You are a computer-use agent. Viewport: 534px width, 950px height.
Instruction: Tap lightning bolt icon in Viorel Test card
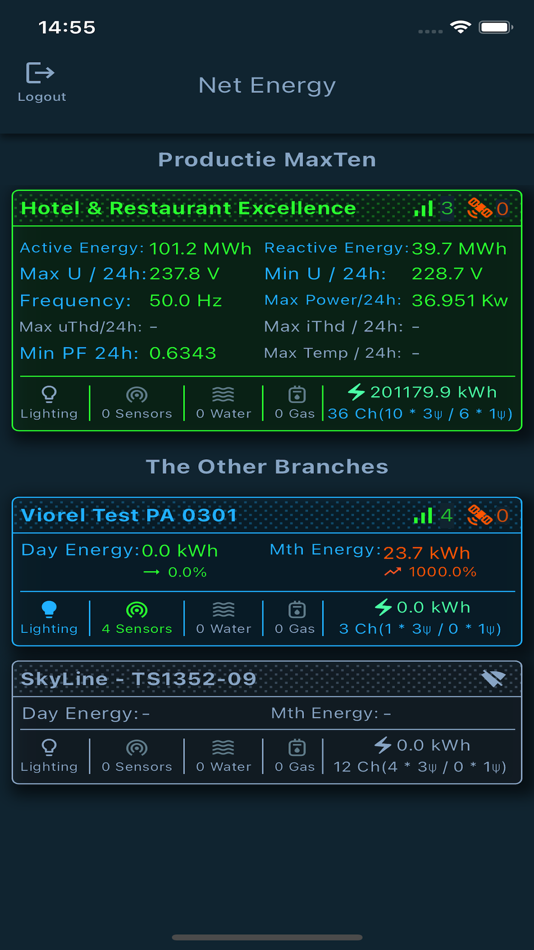coord(383,607)
